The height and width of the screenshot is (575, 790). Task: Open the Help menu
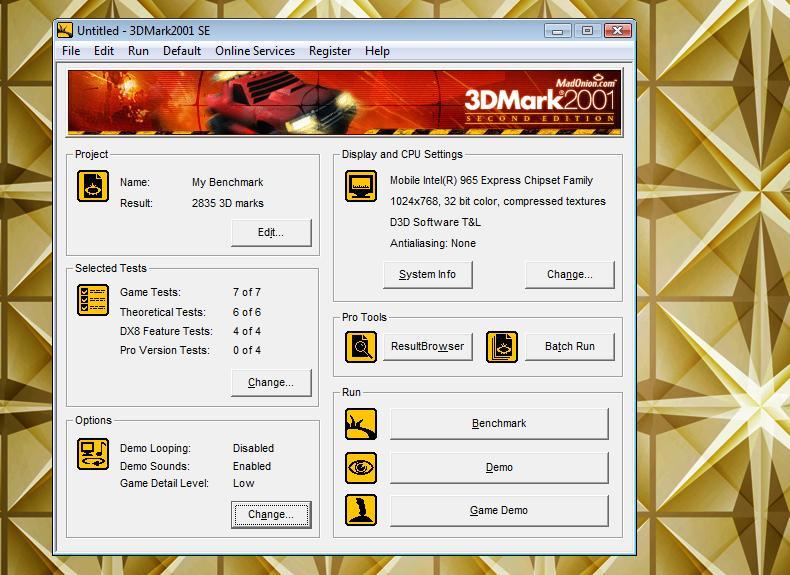pos(377,51)
